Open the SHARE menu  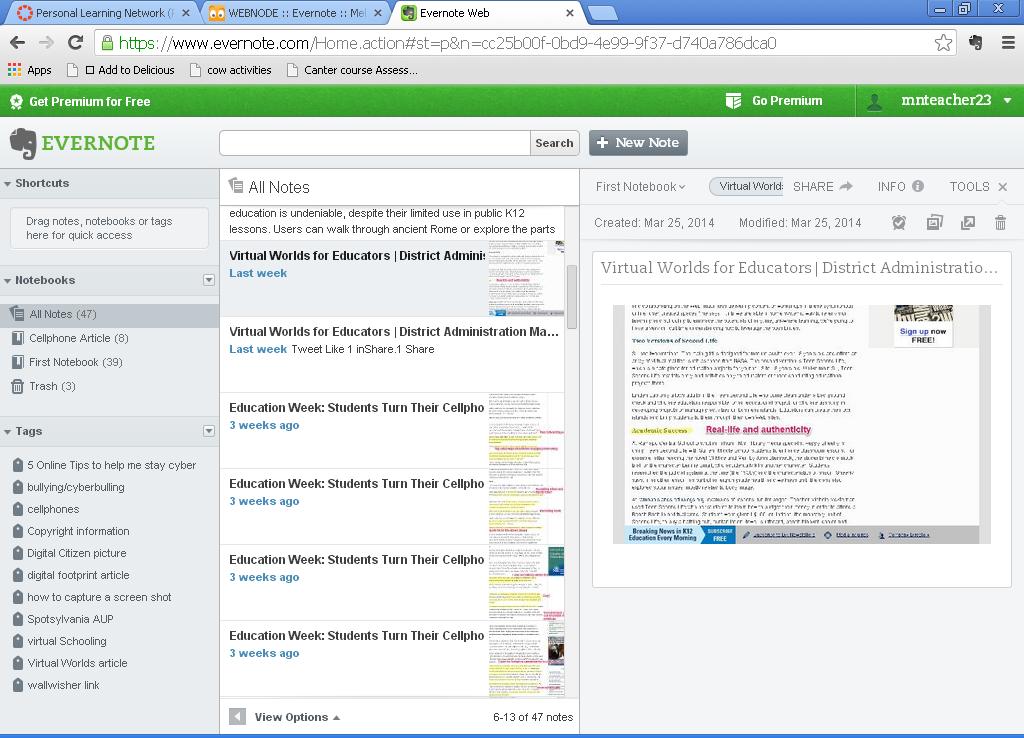[822, 187]
